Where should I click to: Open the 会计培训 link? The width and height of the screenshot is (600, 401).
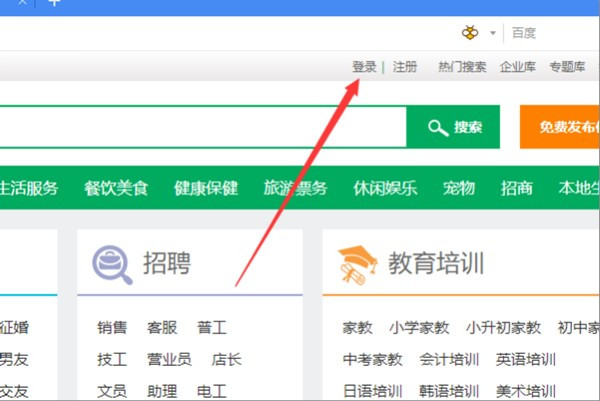click(x=449, y=360)
